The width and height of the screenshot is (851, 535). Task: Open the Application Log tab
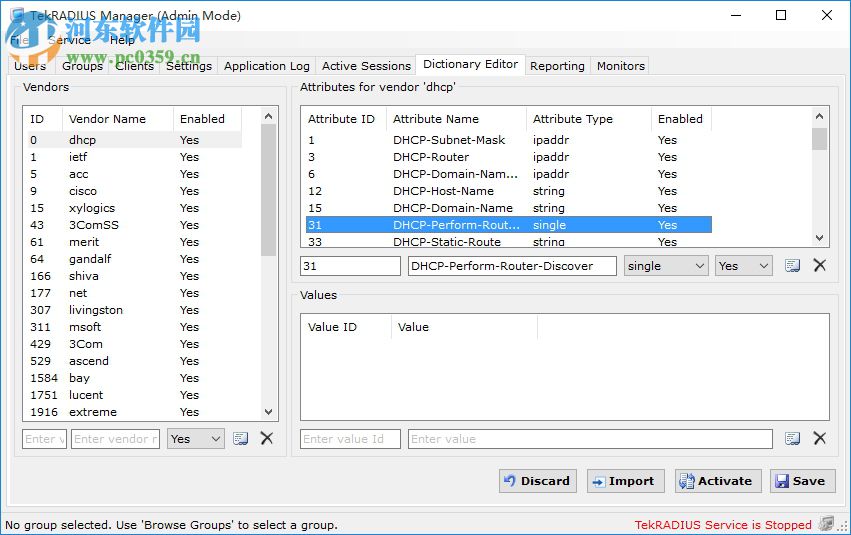[x=266, y=66]
